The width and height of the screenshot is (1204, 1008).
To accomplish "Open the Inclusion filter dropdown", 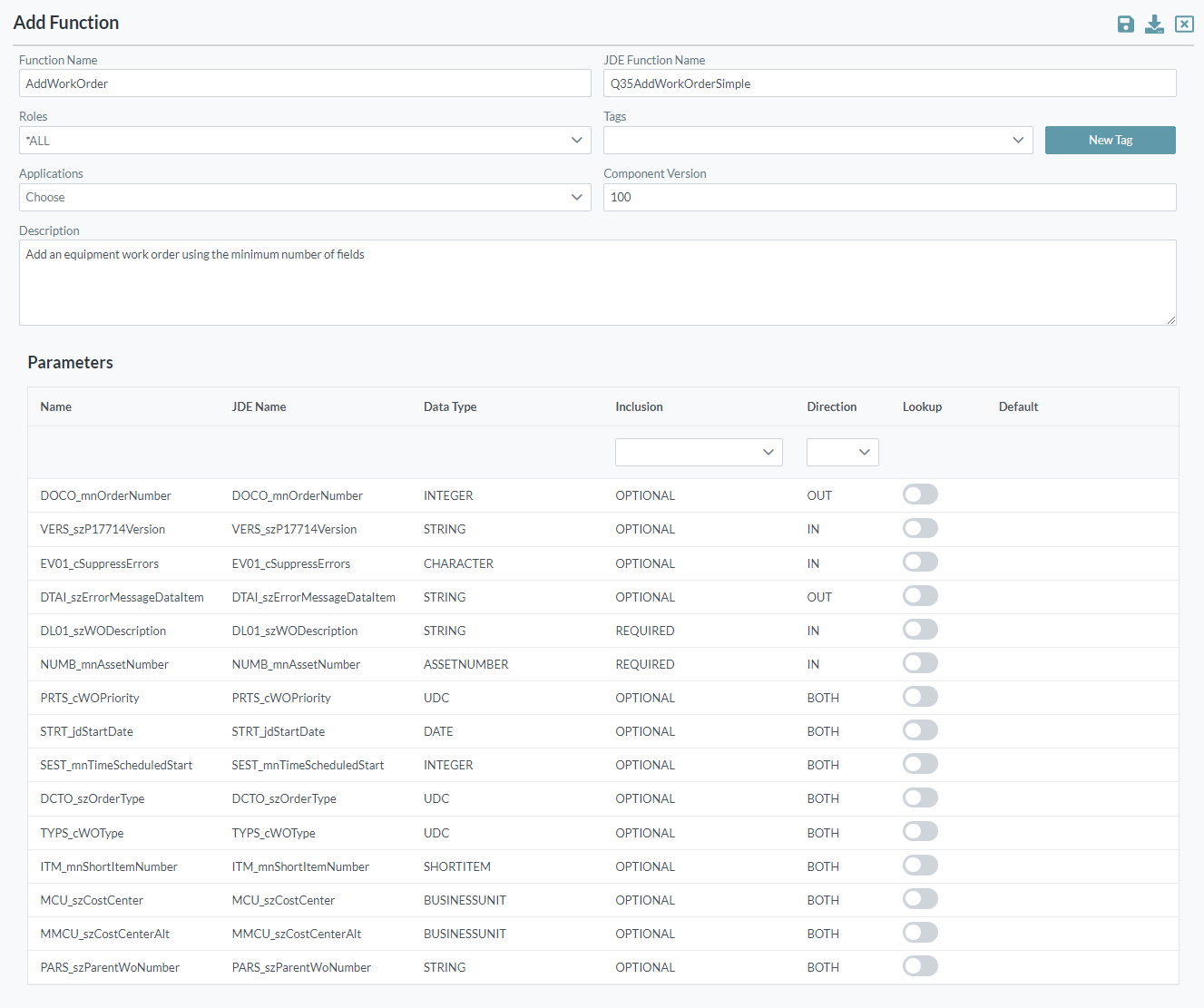I will [699, 453].
